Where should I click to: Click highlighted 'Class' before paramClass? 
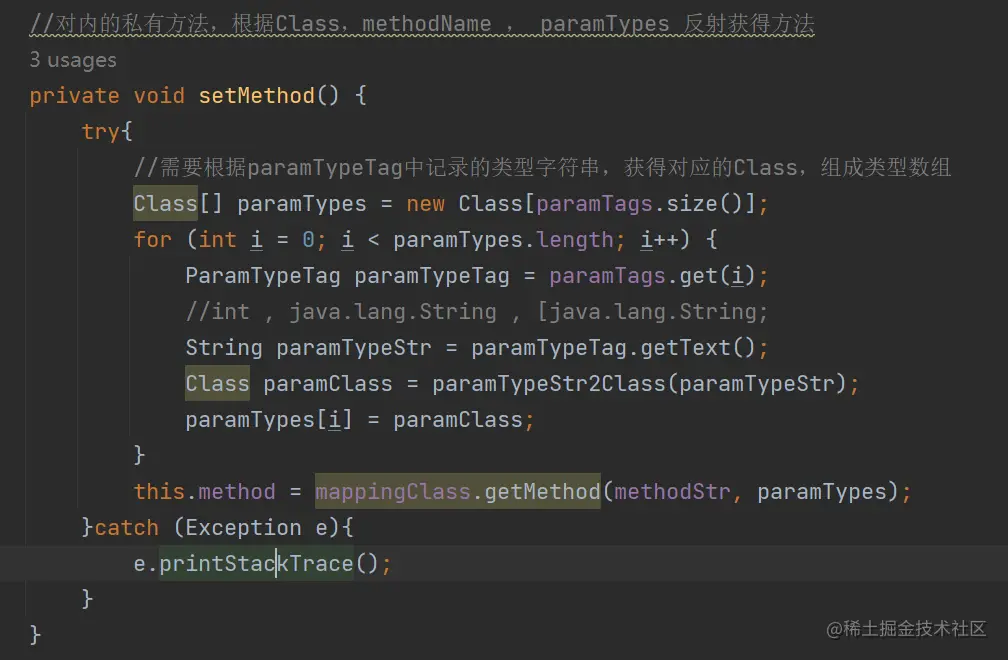coord(217,384)
